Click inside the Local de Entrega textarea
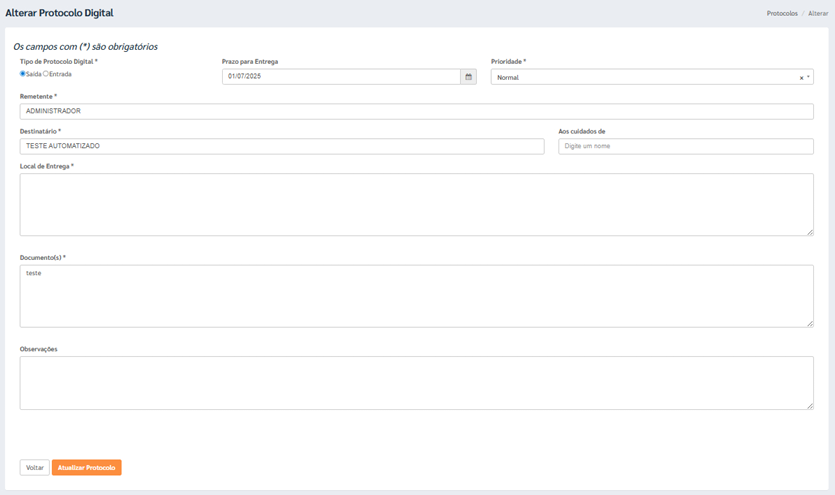 click(x=416, y=205)
